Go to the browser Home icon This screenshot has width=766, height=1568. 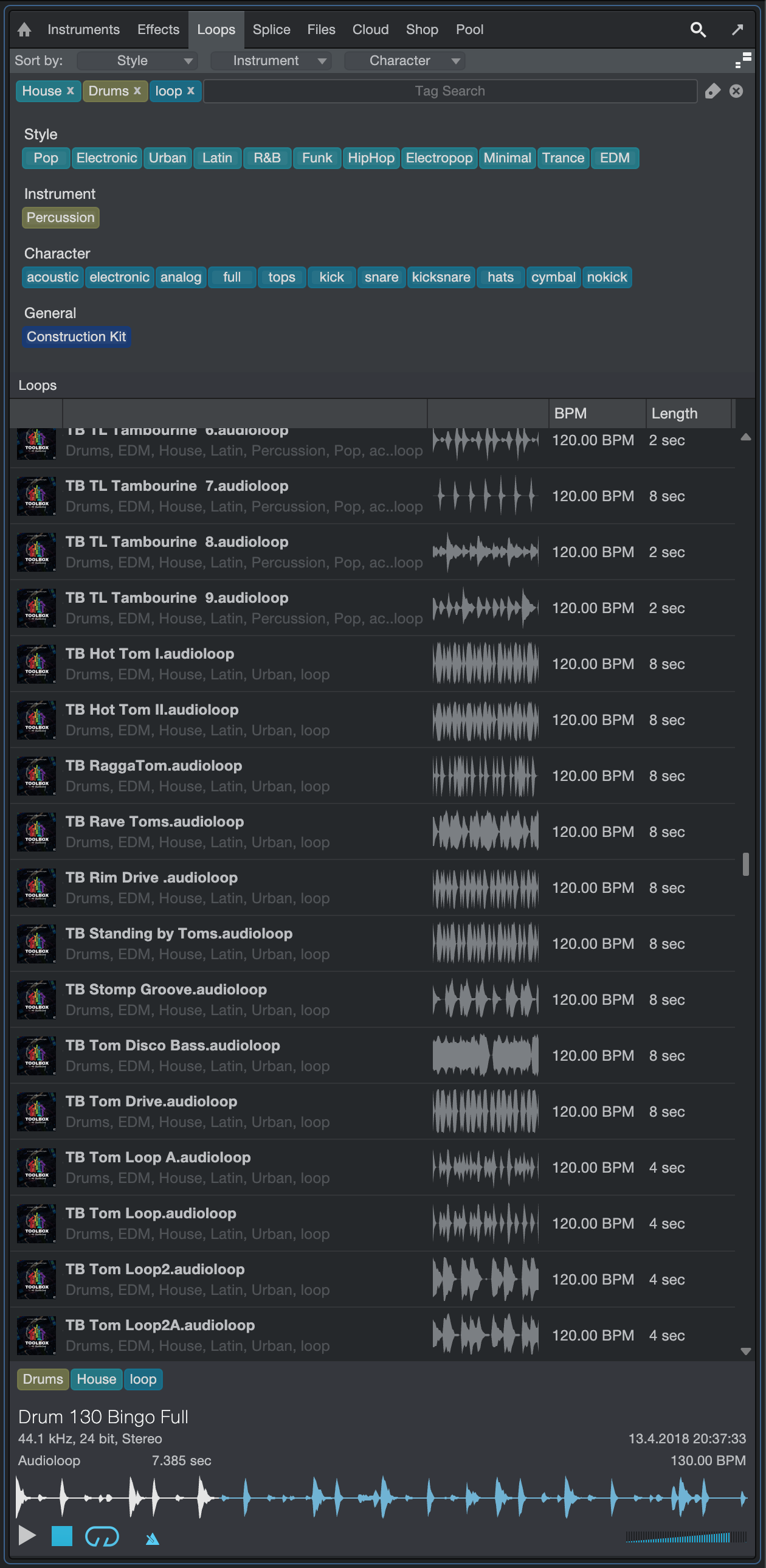coord(24,29)
